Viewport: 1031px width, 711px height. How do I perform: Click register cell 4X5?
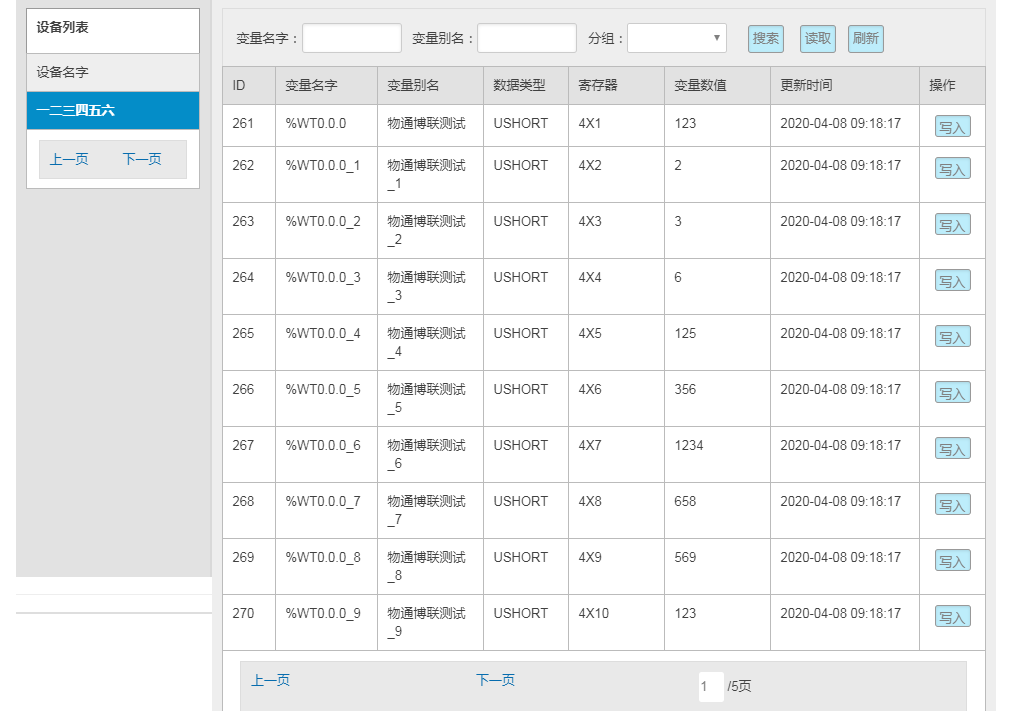(x=616, y=342)
